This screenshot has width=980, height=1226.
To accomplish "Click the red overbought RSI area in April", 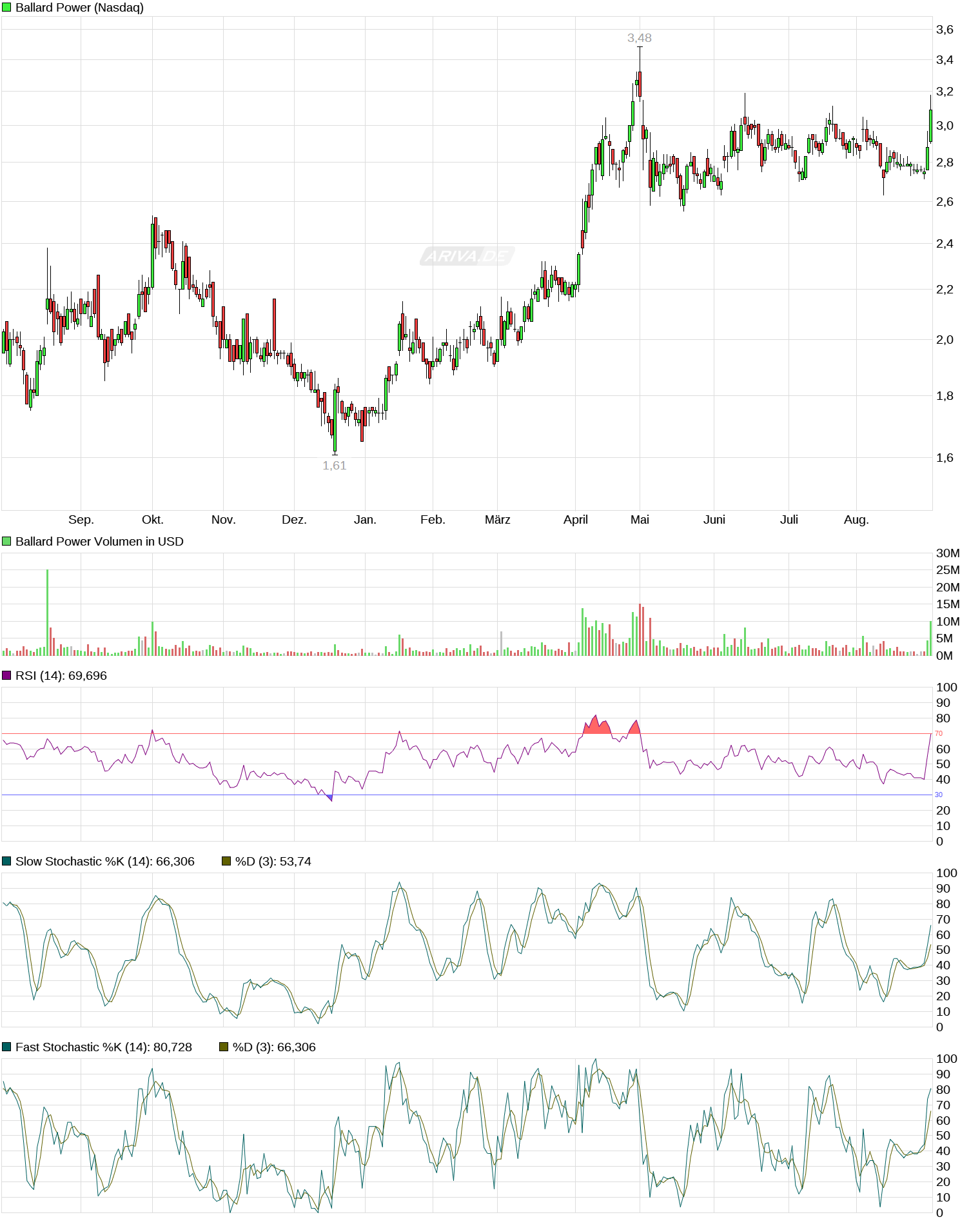I will point(597,726).
